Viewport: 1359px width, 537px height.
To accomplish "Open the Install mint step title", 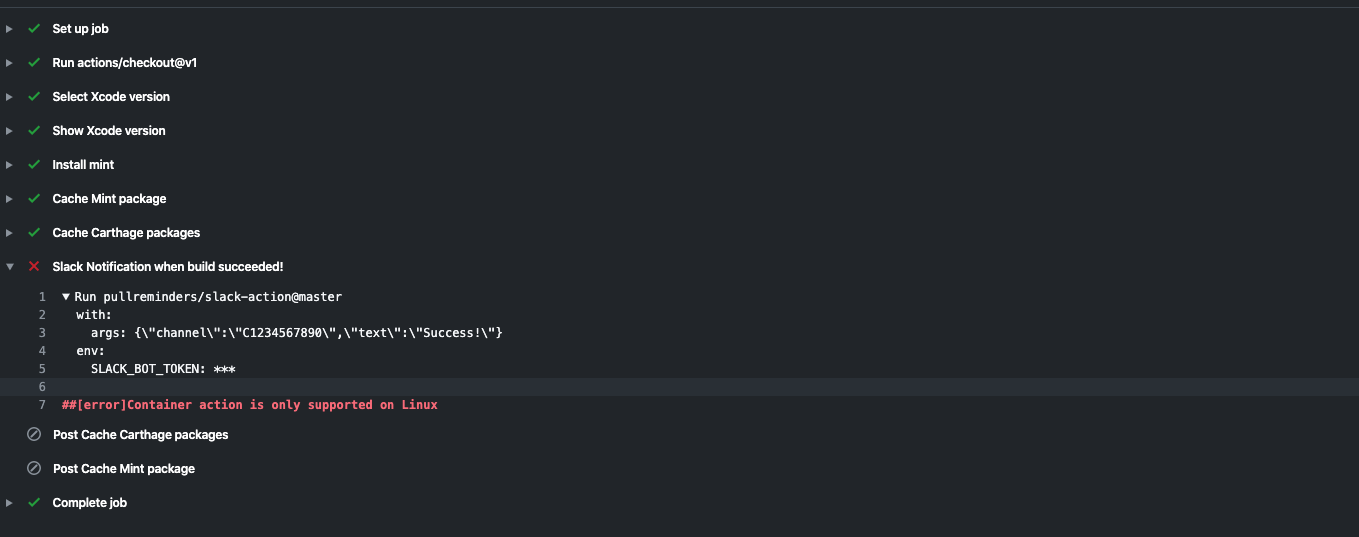I will tap(83, 165).
